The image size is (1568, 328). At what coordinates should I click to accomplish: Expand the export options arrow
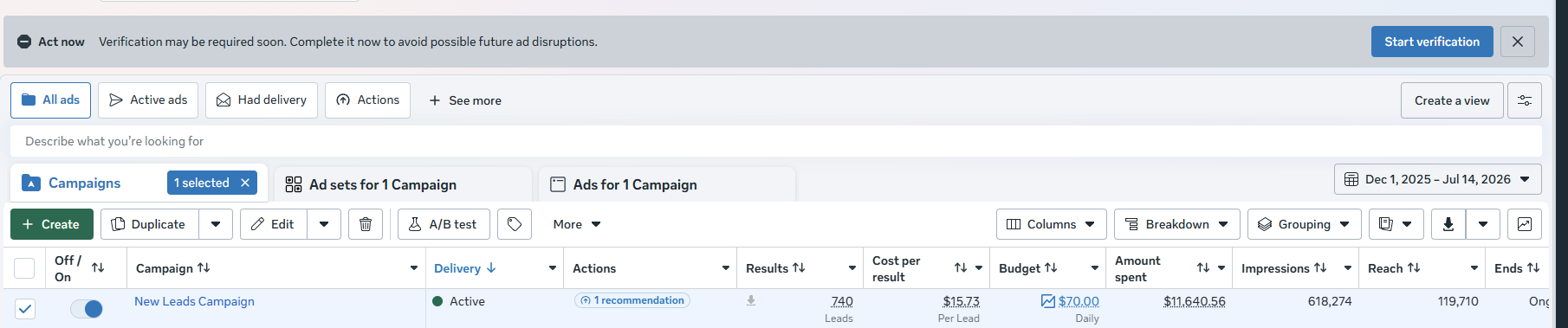point(1483,224)
